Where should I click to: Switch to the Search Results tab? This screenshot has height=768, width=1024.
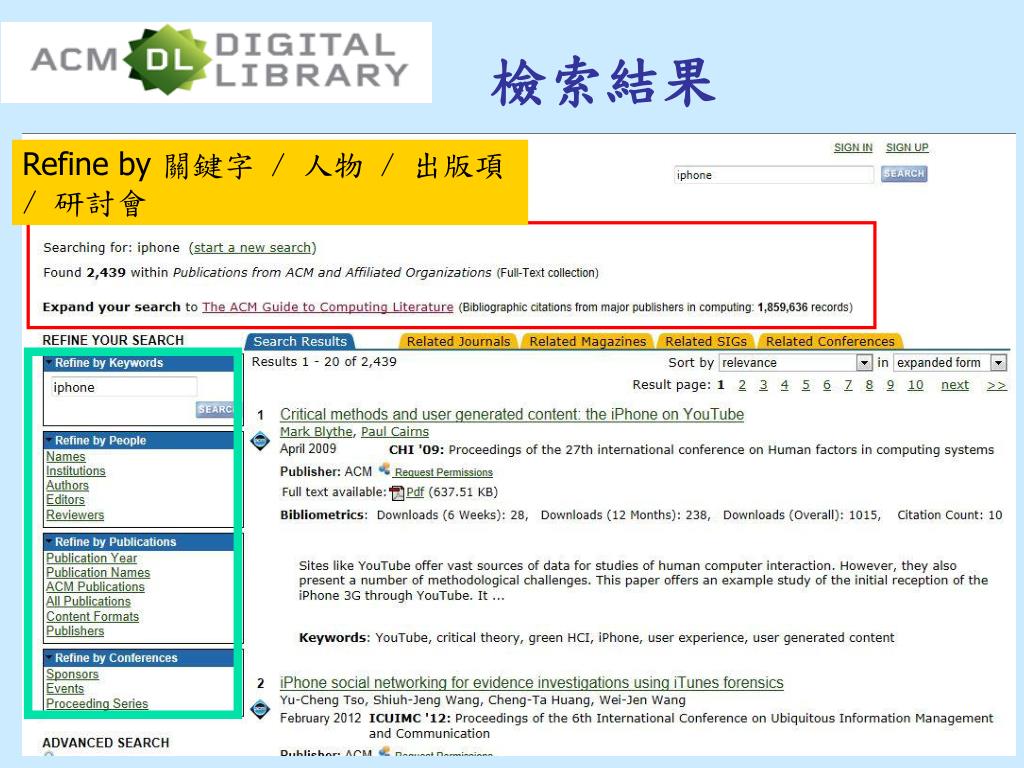click(300, 342)
